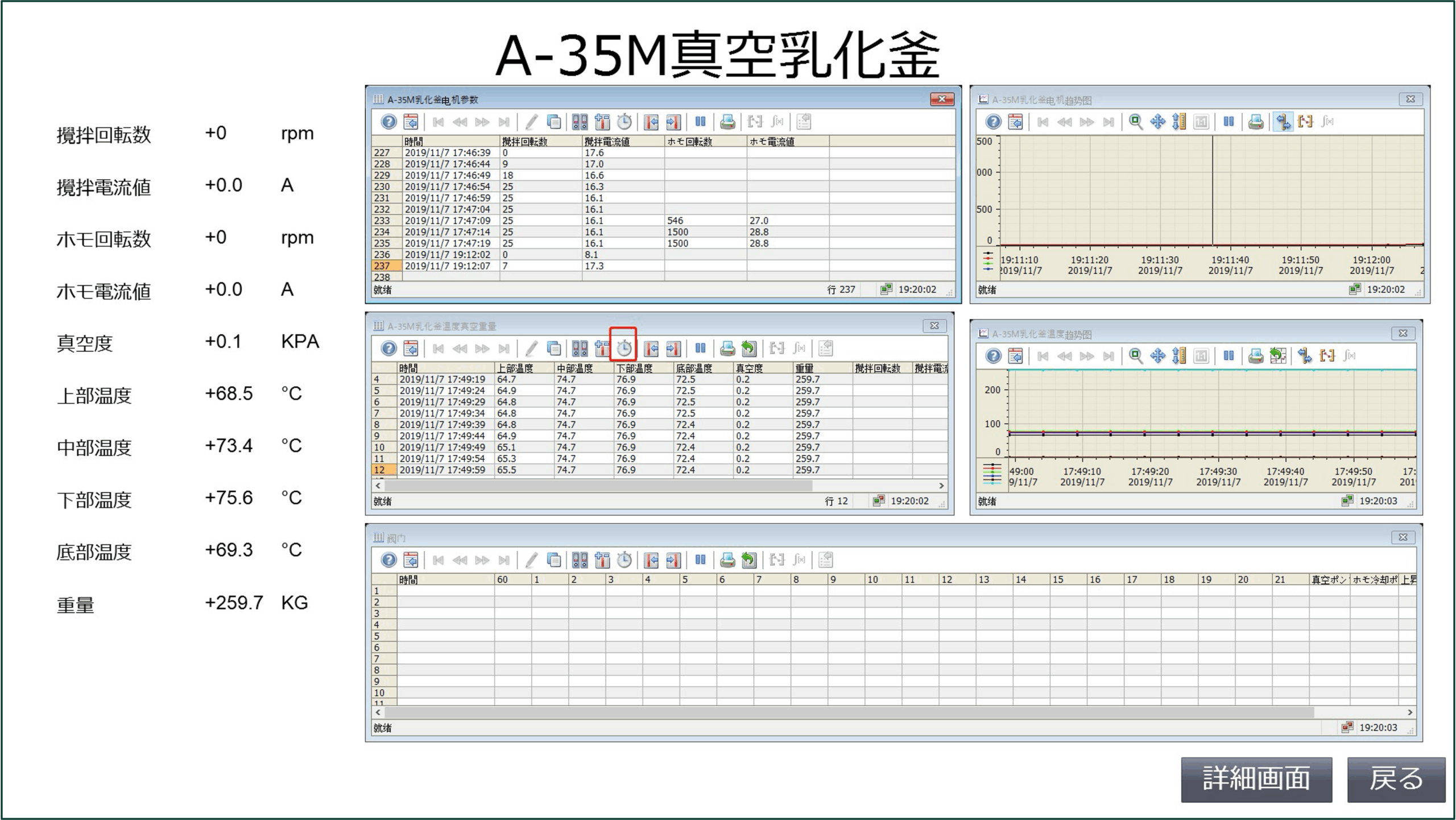Viewport: 1456px width, 820px height.
Task: Click the red-highlighted time range clock icon
Action: (624, 348)
